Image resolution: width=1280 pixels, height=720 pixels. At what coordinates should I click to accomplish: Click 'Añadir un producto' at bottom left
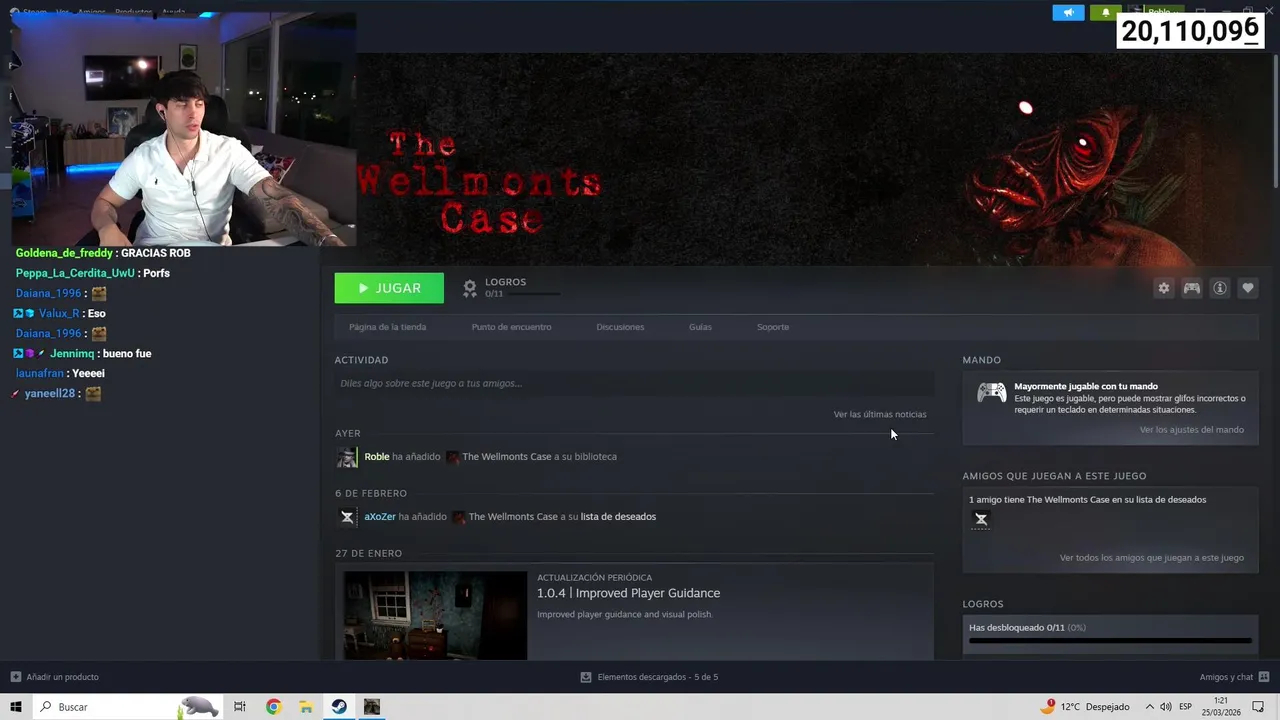pos(55,677)
